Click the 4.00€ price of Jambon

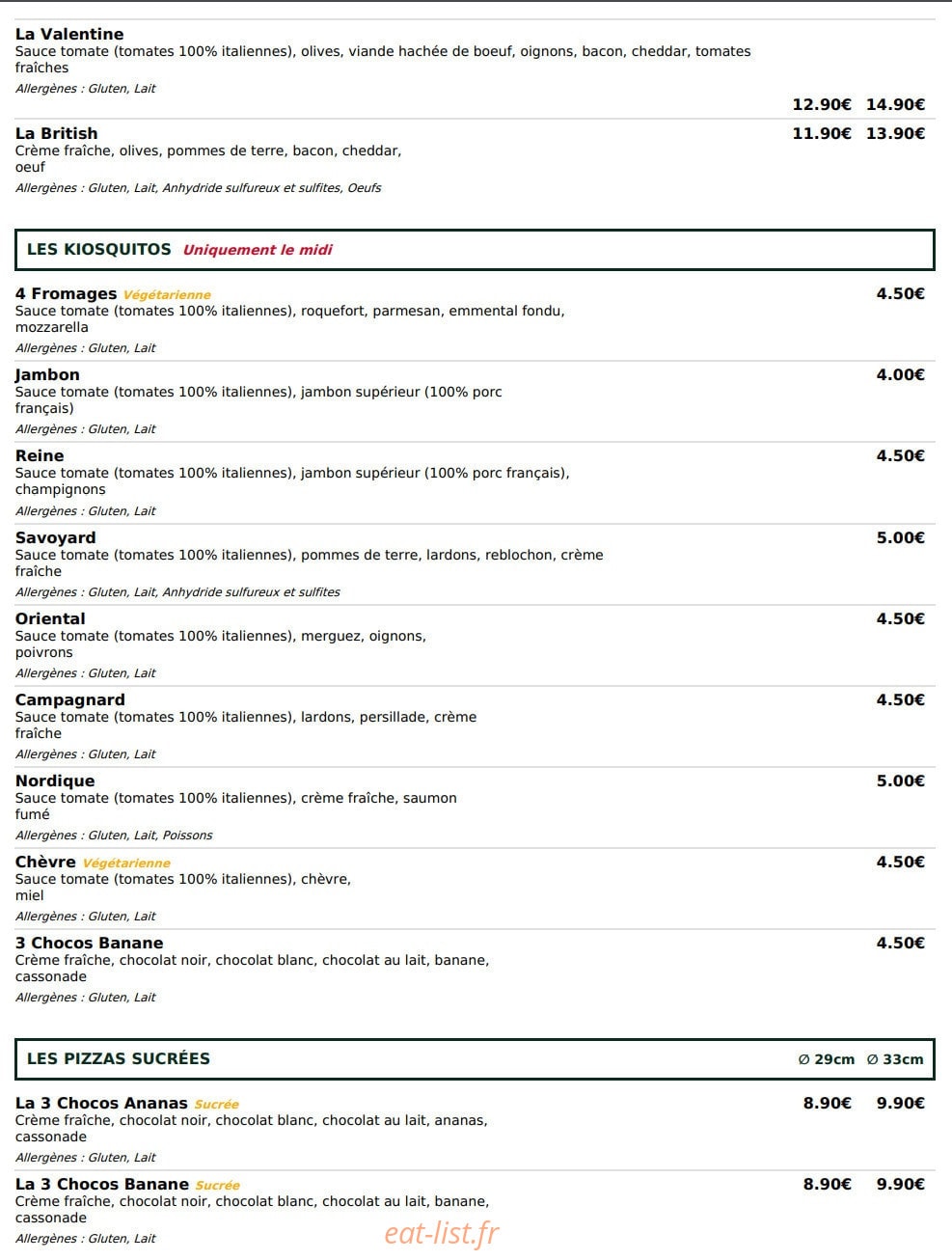[x=901, y=374]
